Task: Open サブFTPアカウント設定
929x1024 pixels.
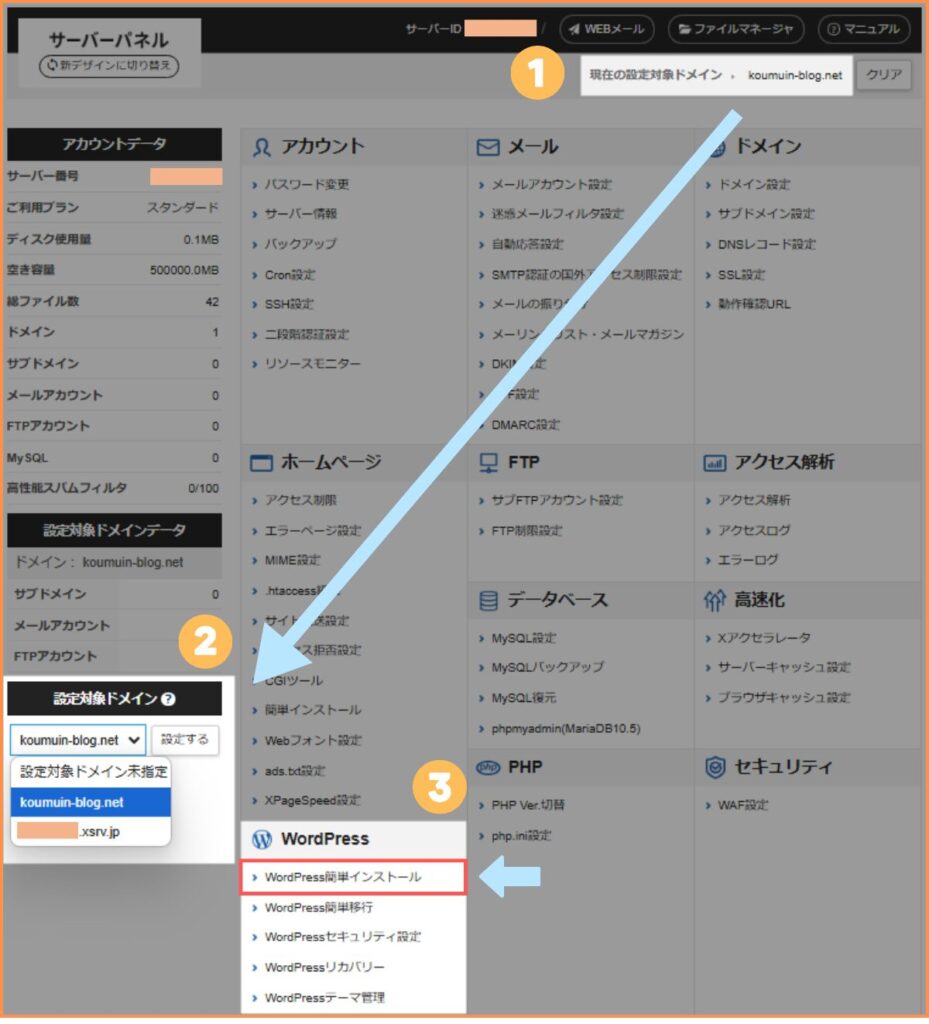Action: point(557,501)
